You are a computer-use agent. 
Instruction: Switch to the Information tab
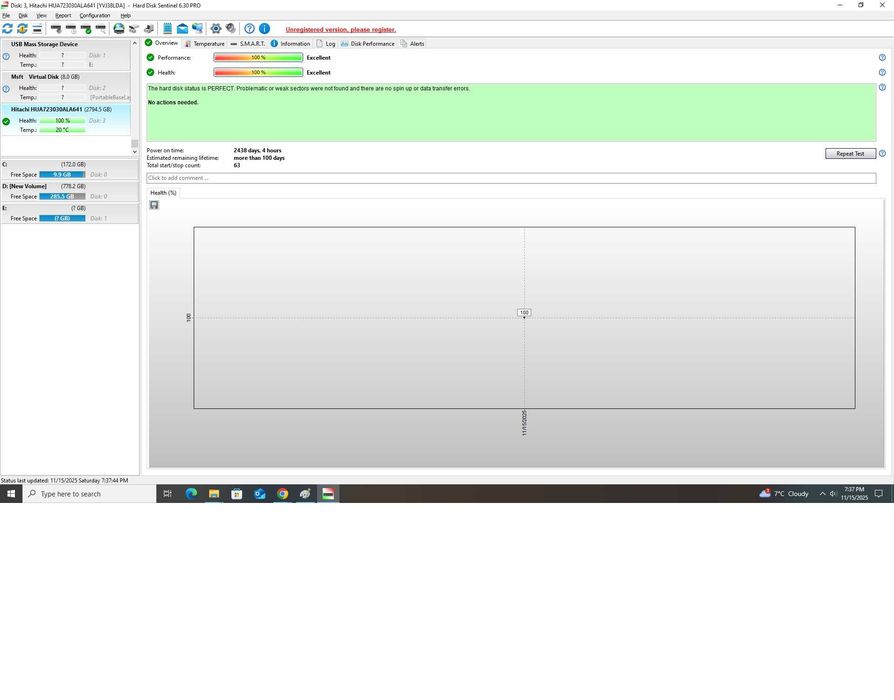point(290,43)
